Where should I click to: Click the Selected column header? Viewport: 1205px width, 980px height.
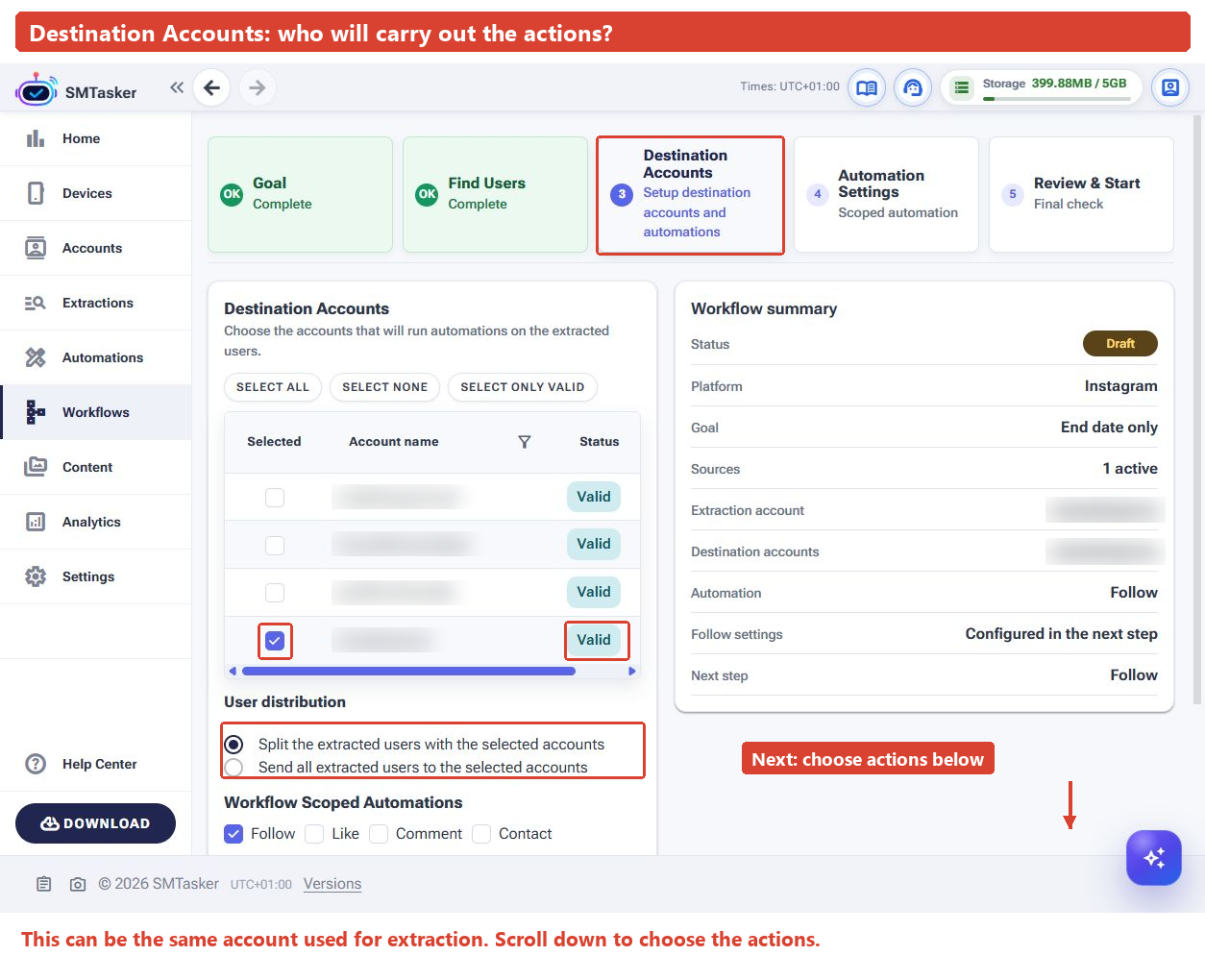[x=274, y=442]
